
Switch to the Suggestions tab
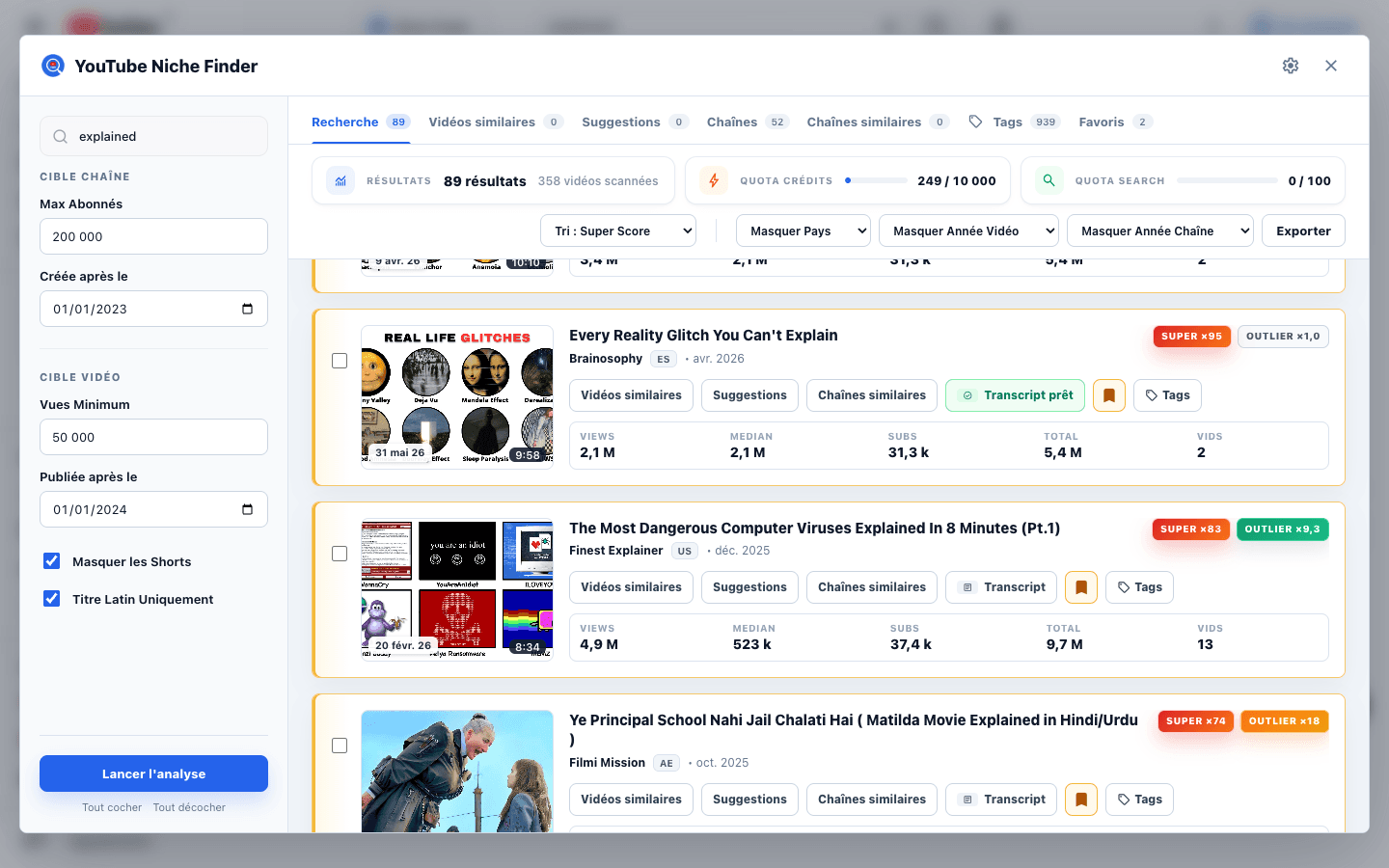635,122
